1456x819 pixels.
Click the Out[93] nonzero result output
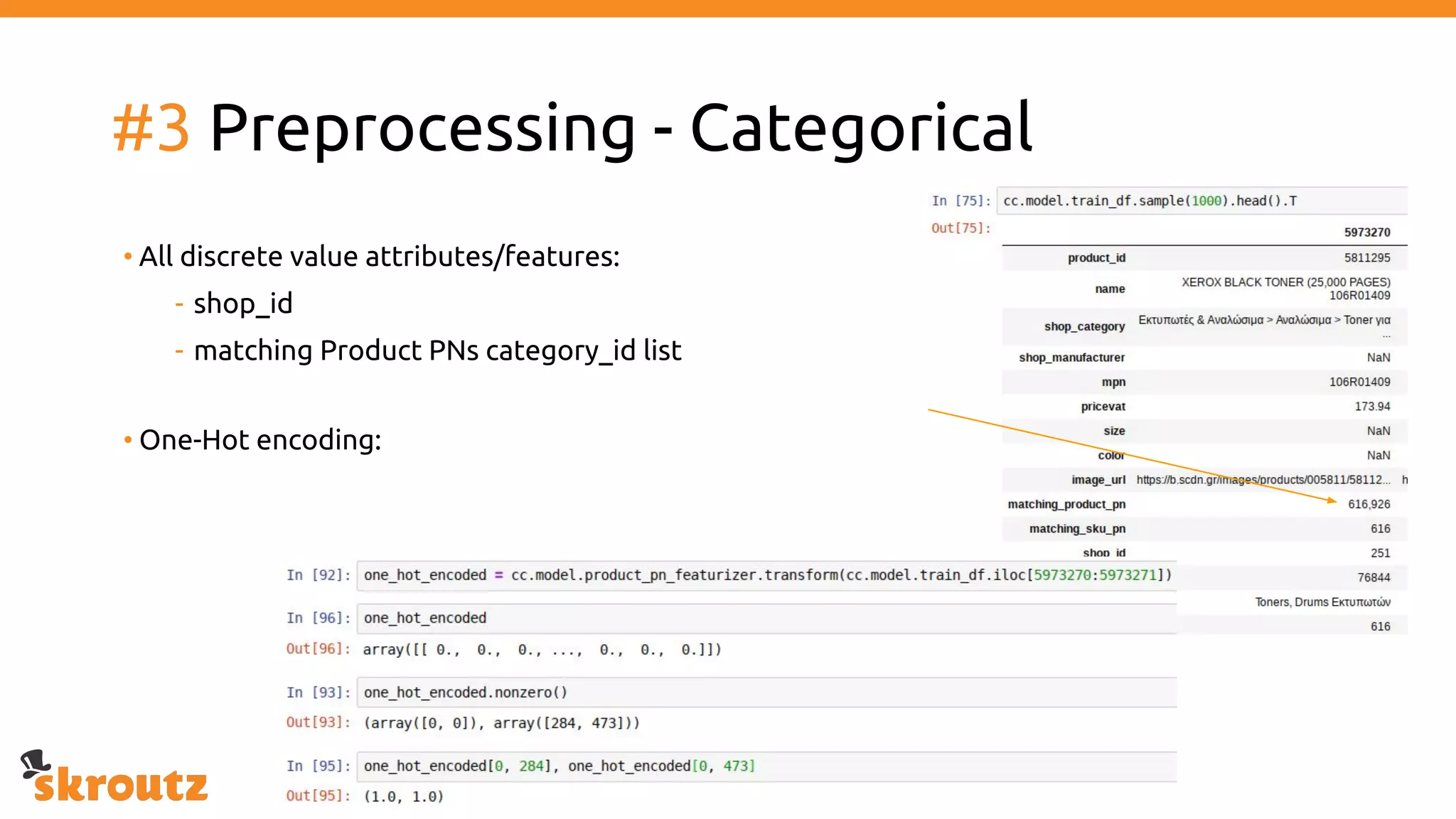tap(501, 723)
